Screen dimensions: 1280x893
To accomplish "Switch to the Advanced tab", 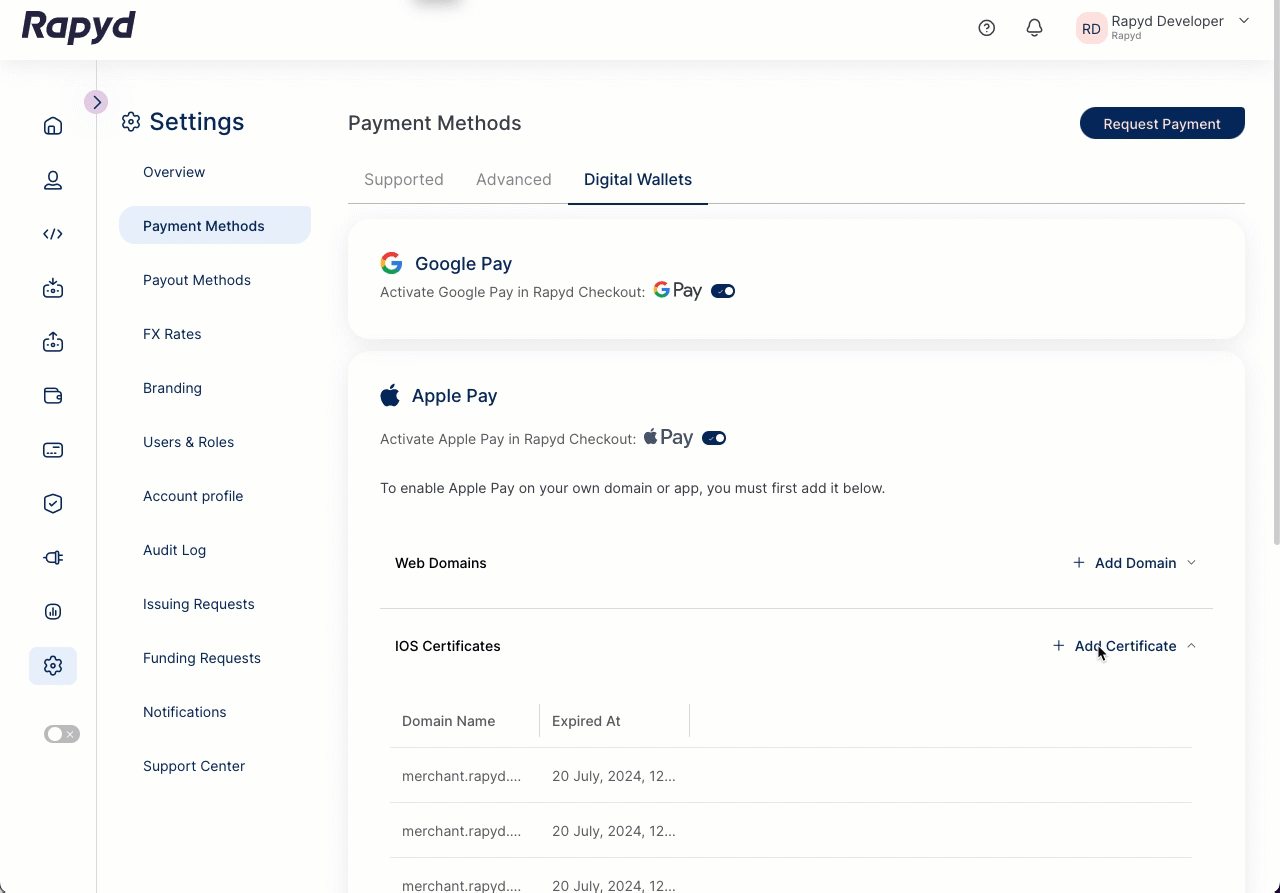I will pos(514,180).
